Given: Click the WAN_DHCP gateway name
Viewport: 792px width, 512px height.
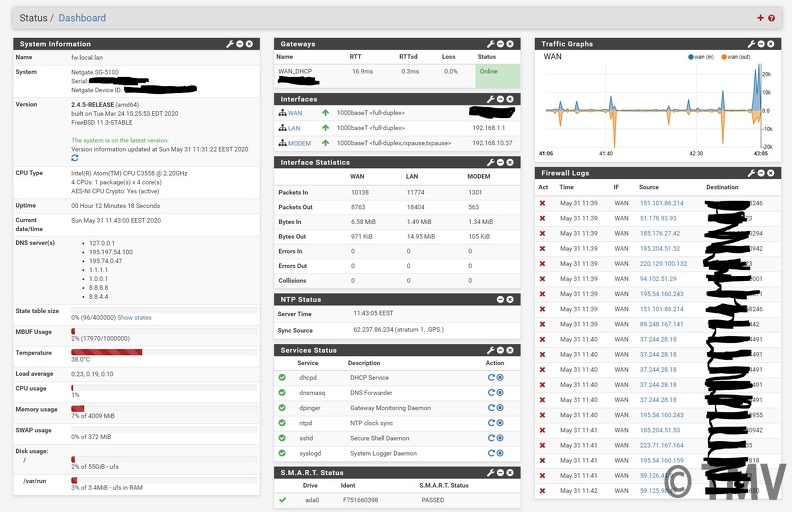Looking at the screenshot, I should (x=295, y=71).
